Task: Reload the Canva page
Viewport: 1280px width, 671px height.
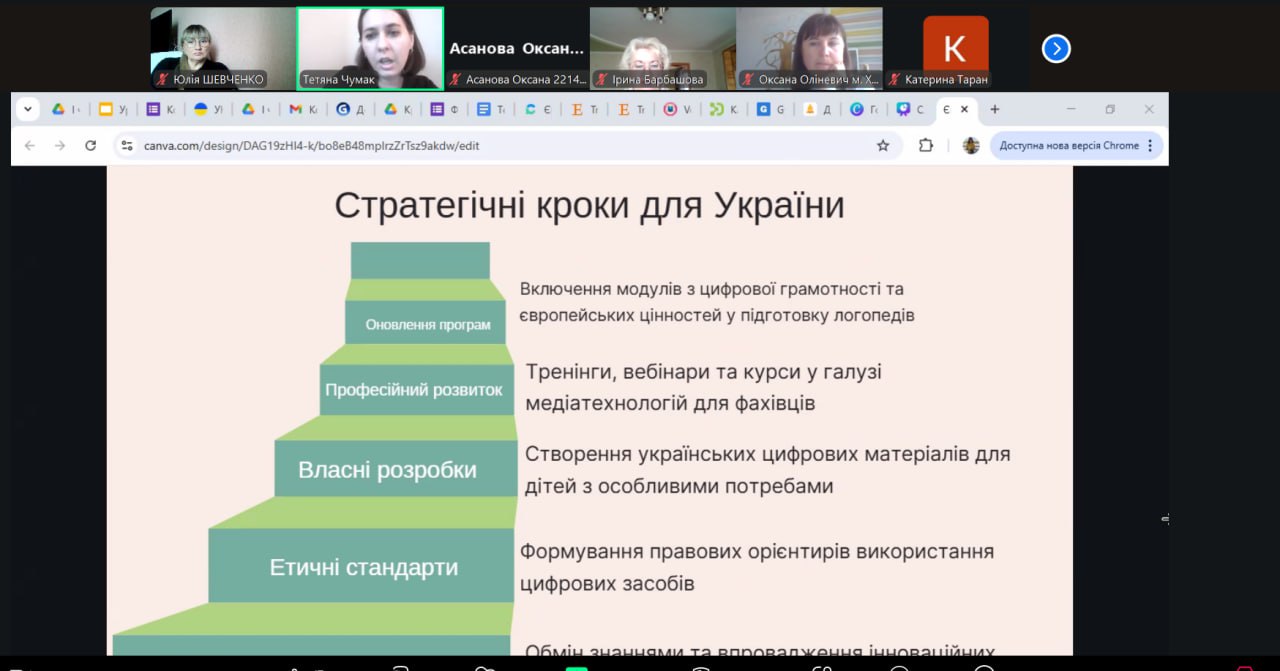Action: tap(90, 146)
